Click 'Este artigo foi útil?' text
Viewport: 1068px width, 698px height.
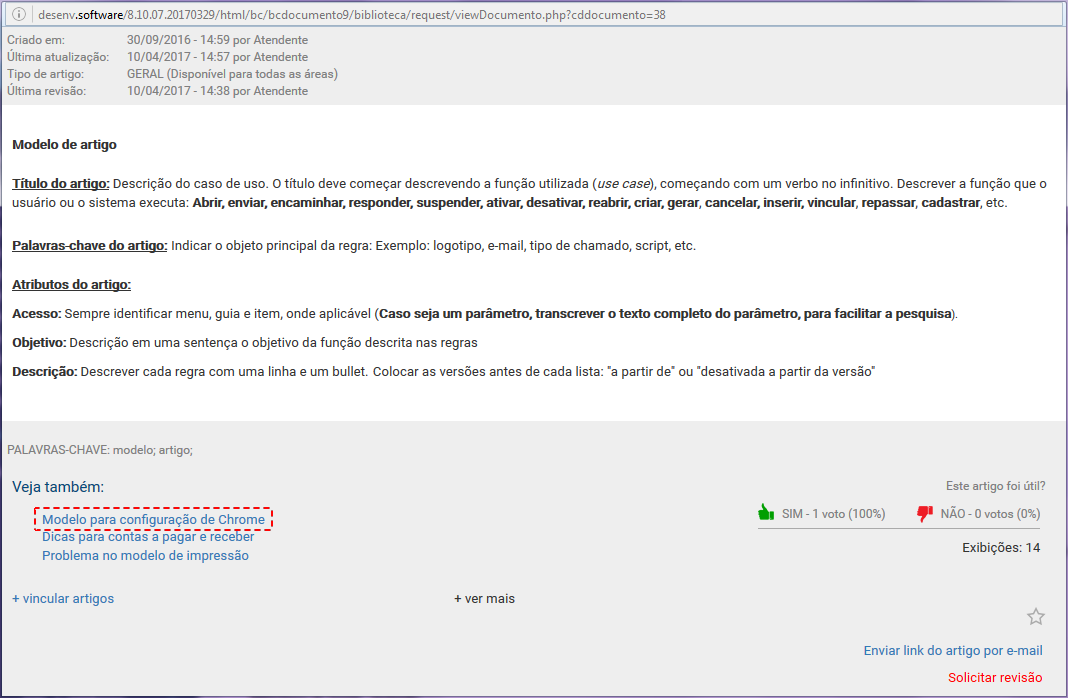[995, 486]
